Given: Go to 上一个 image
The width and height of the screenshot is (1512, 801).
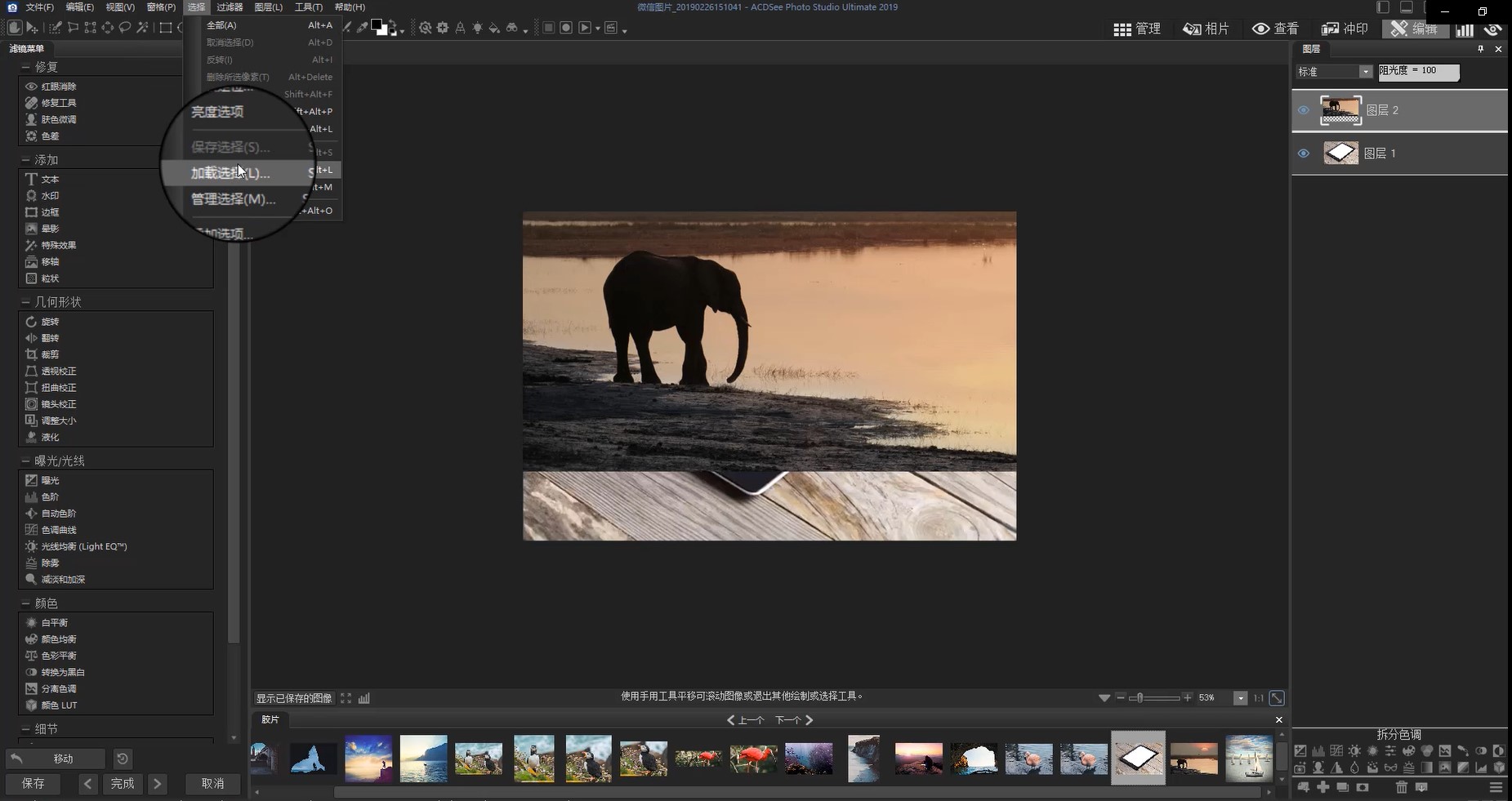Looking at the screenshot, I should (x=745, y=720).
